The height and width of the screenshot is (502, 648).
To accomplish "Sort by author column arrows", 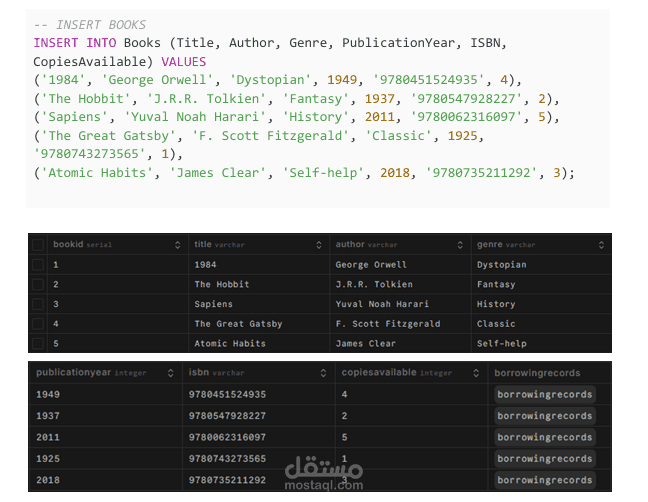I will (x=460, y=245).
